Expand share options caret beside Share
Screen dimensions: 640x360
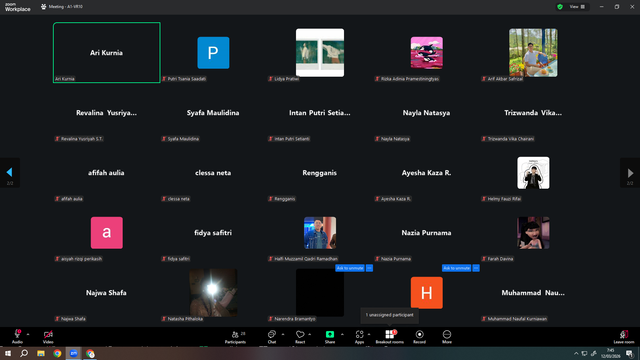tap(342, 334)
